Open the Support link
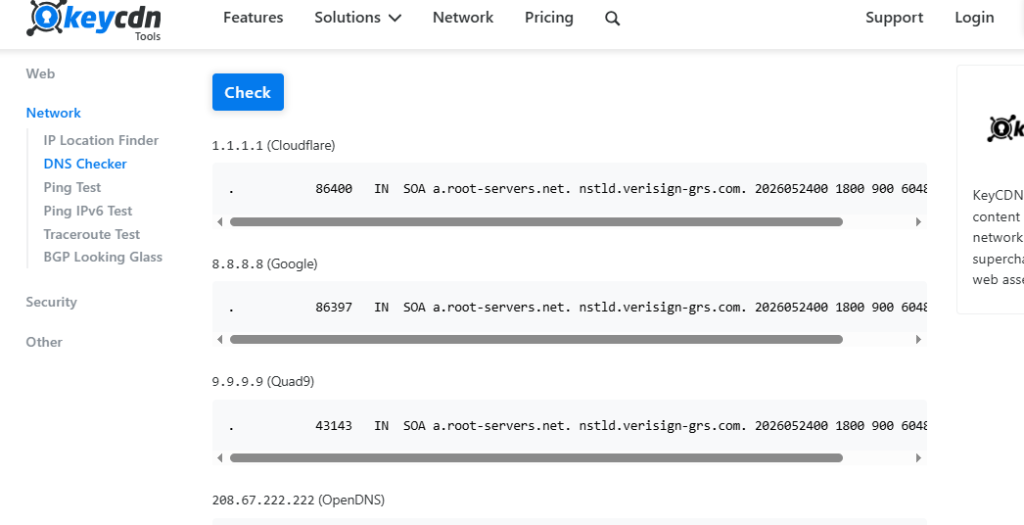Screen dimensions: 1024x525 click(x=894, y=18)
